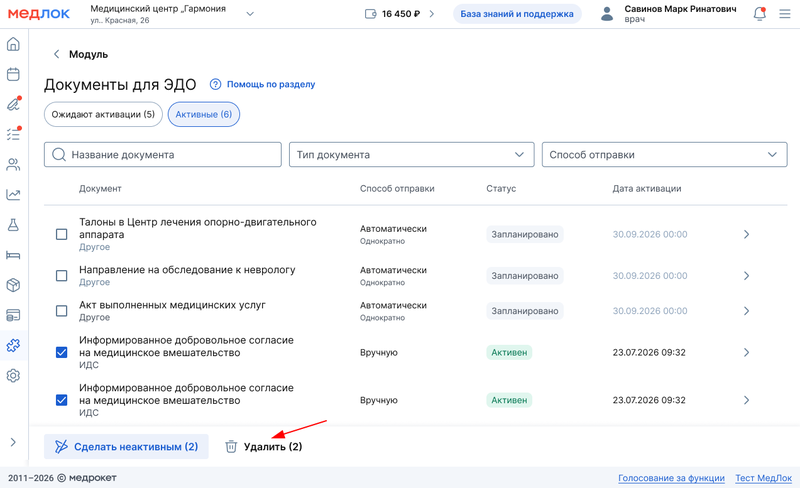Click the user avatar icon

coord(607,14)
